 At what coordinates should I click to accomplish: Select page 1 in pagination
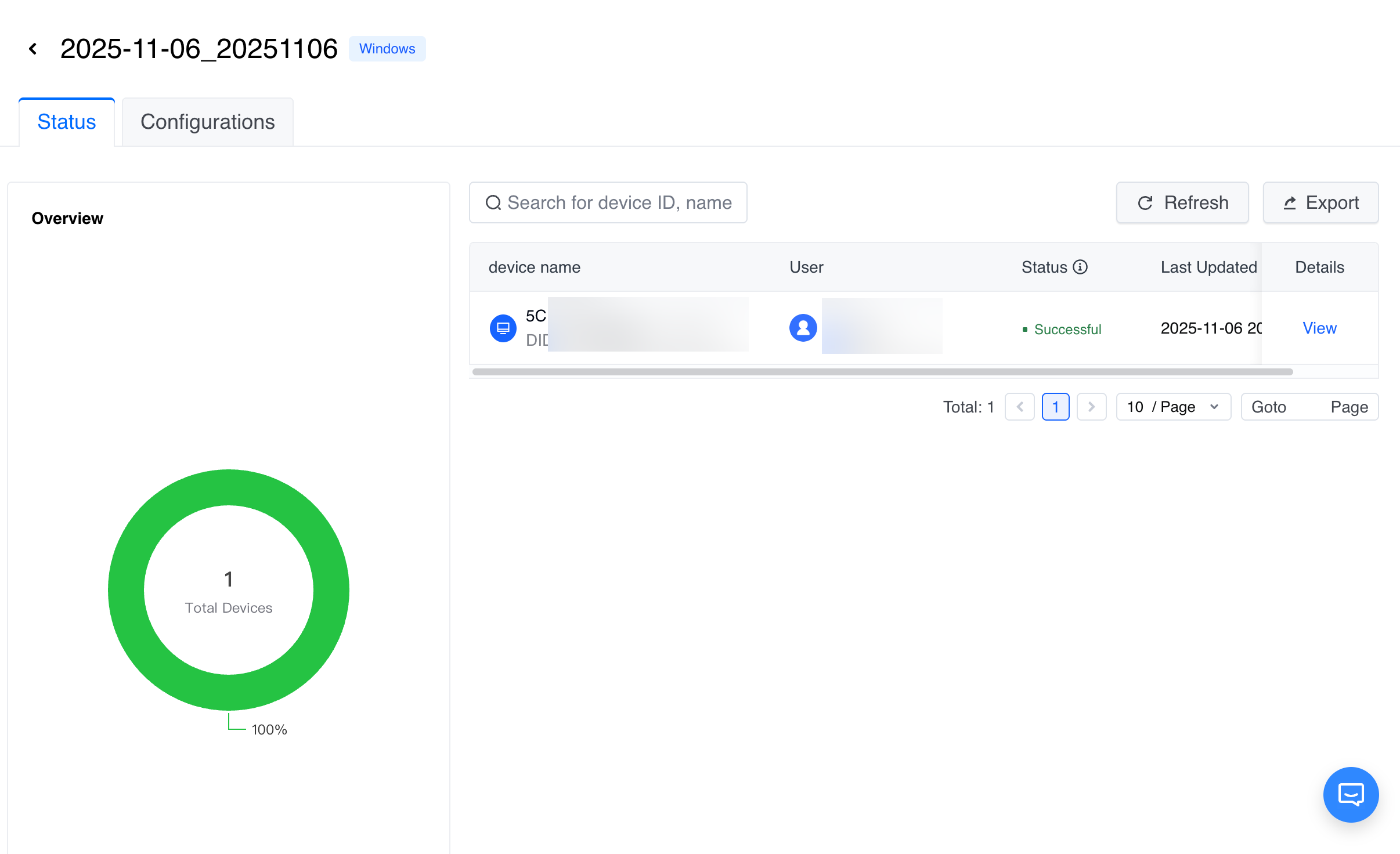pyautogui.click(x=1055, y=407)
